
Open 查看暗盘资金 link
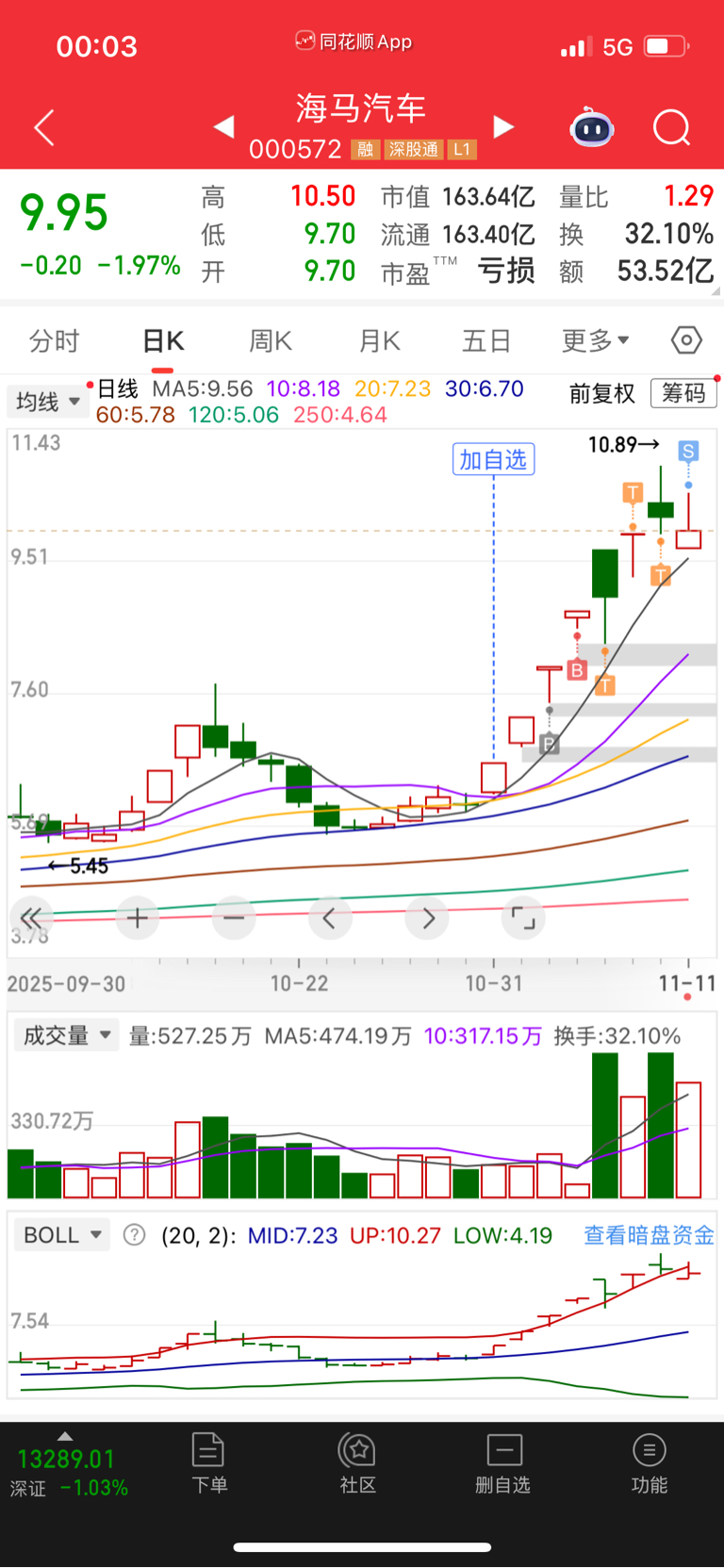pos(649,1235)
